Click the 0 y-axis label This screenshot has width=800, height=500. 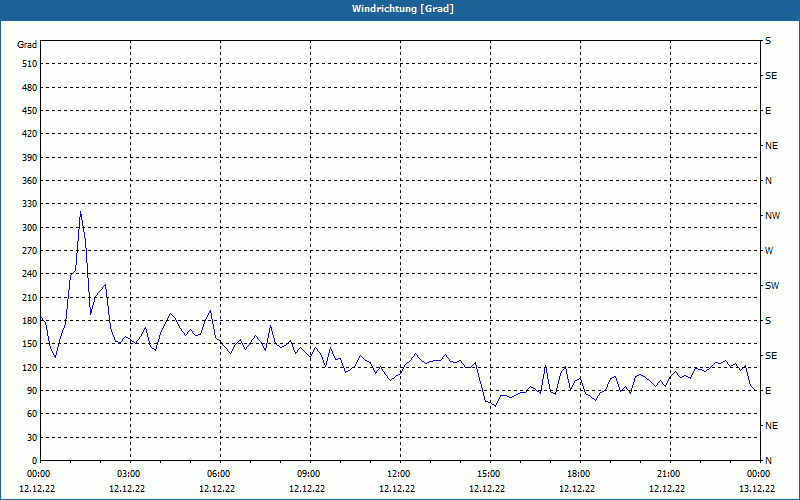pyautogui.click(x=35, y=461)
